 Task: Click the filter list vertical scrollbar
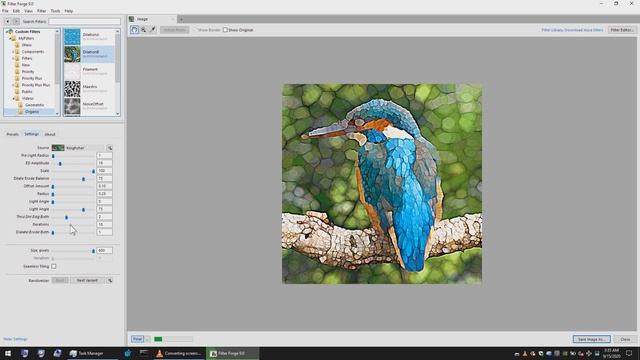(x=118, y=57)
